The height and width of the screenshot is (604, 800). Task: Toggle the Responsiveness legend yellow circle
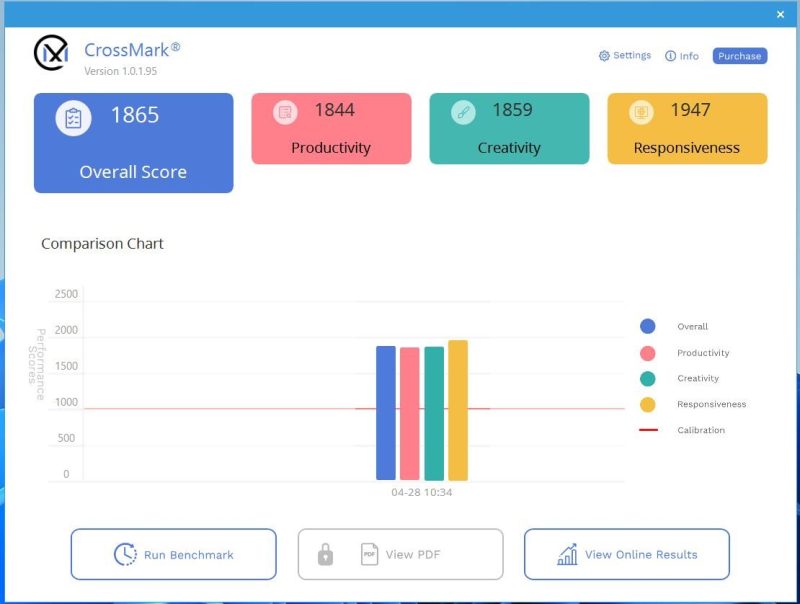648,404
